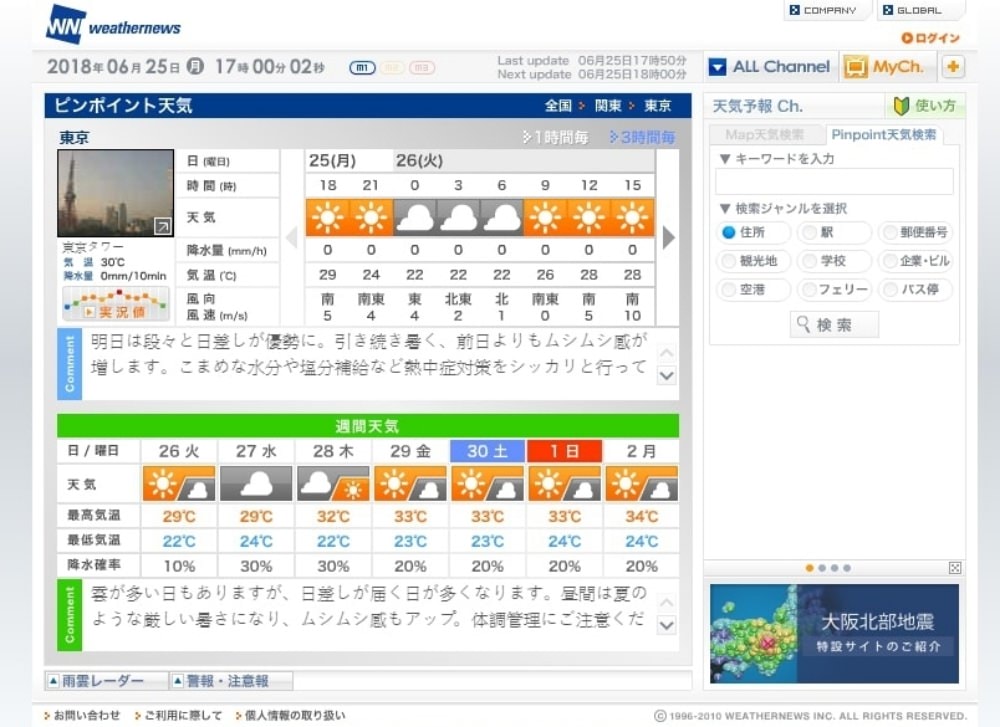Select the 住所 radio button
Image resolution: width=1000 pixels, height=727 pixels.
pos(729,233)
